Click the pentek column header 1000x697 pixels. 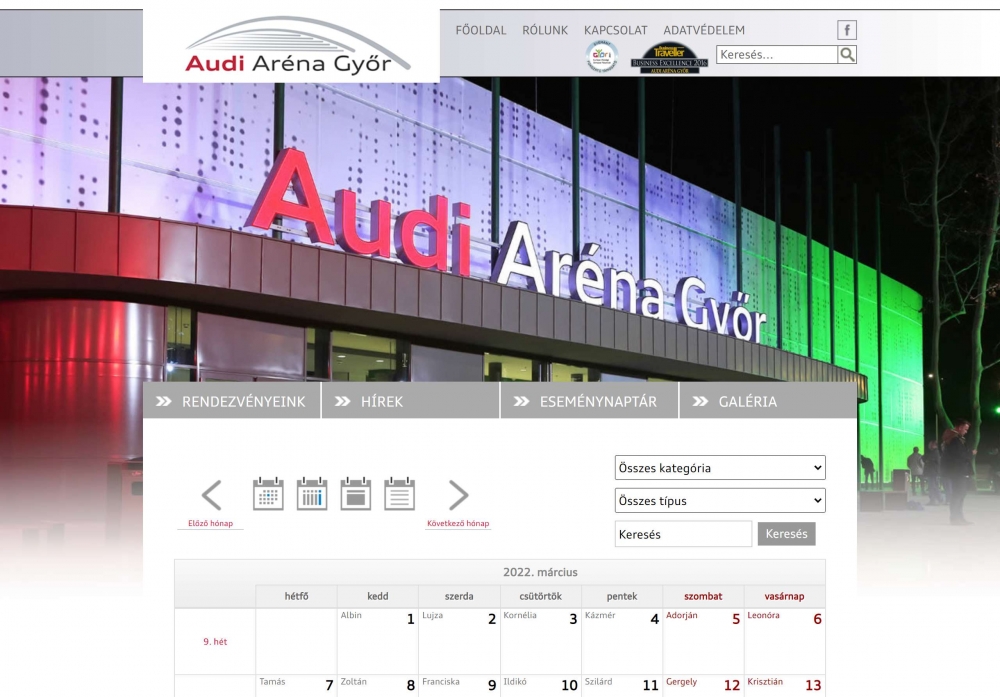point(622,596)
